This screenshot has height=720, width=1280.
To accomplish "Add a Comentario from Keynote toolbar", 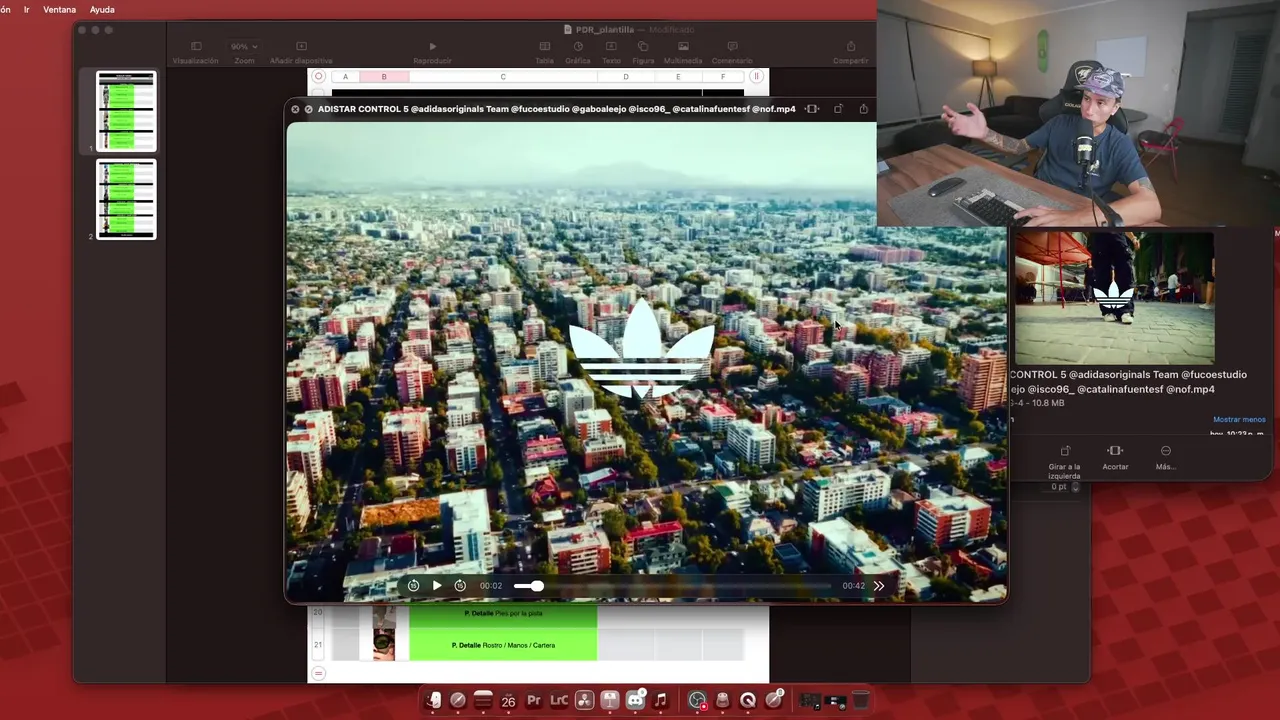I will click(x=732, y=53).
